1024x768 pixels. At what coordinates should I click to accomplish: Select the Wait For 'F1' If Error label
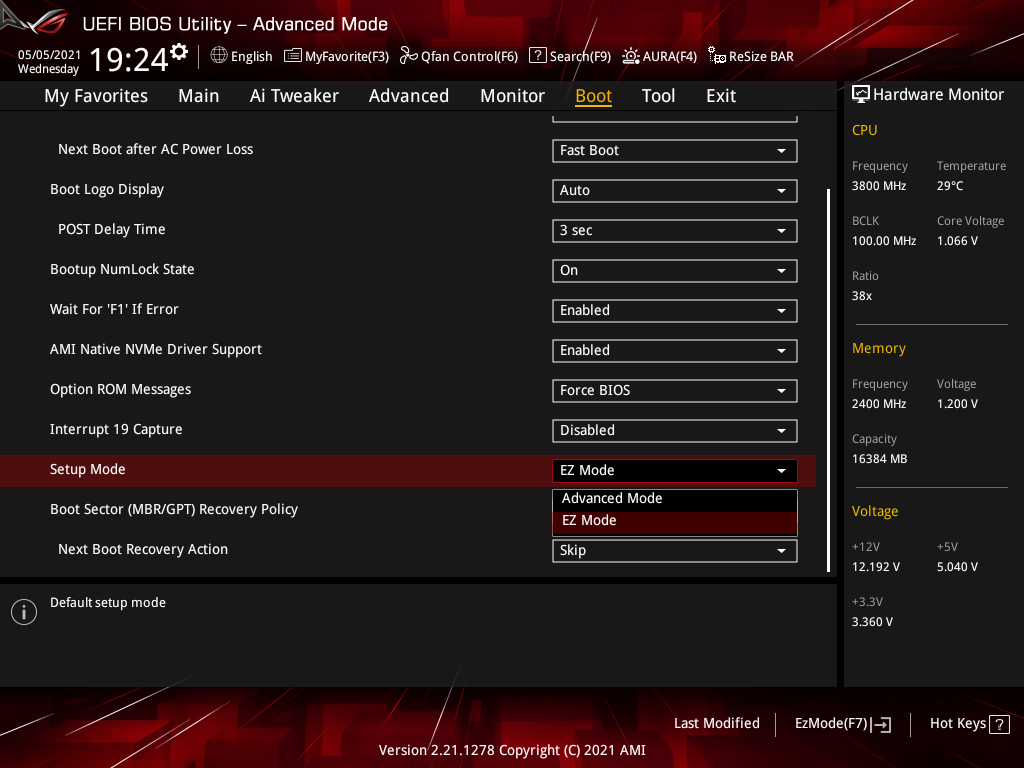pyautogui.click(x=114, y=310)
